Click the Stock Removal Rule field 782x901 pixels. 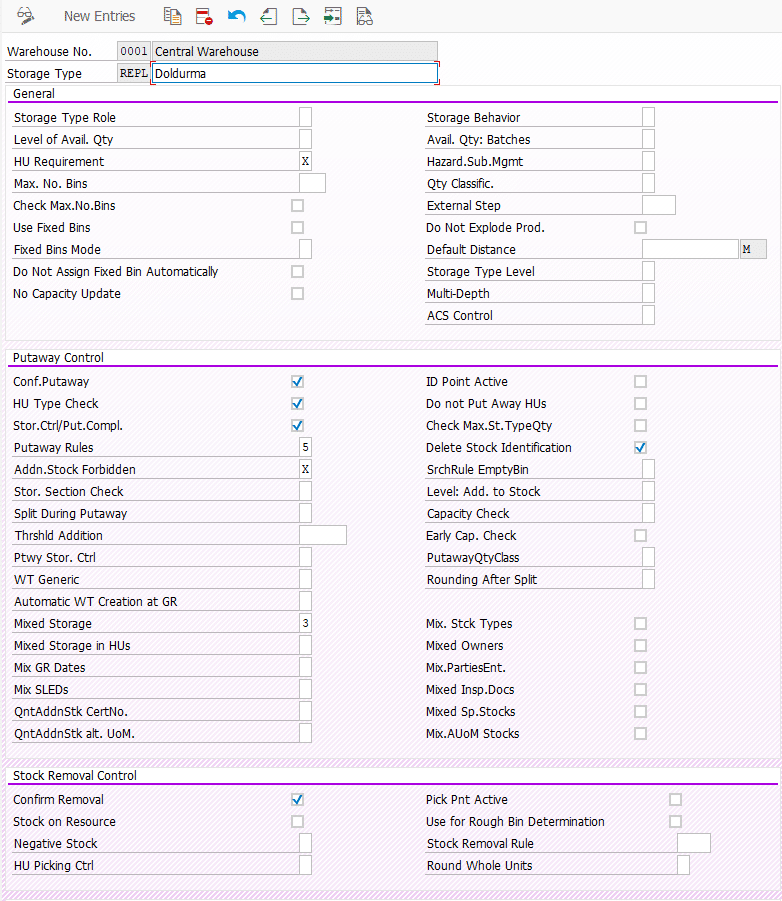click(x=693, y=844)
